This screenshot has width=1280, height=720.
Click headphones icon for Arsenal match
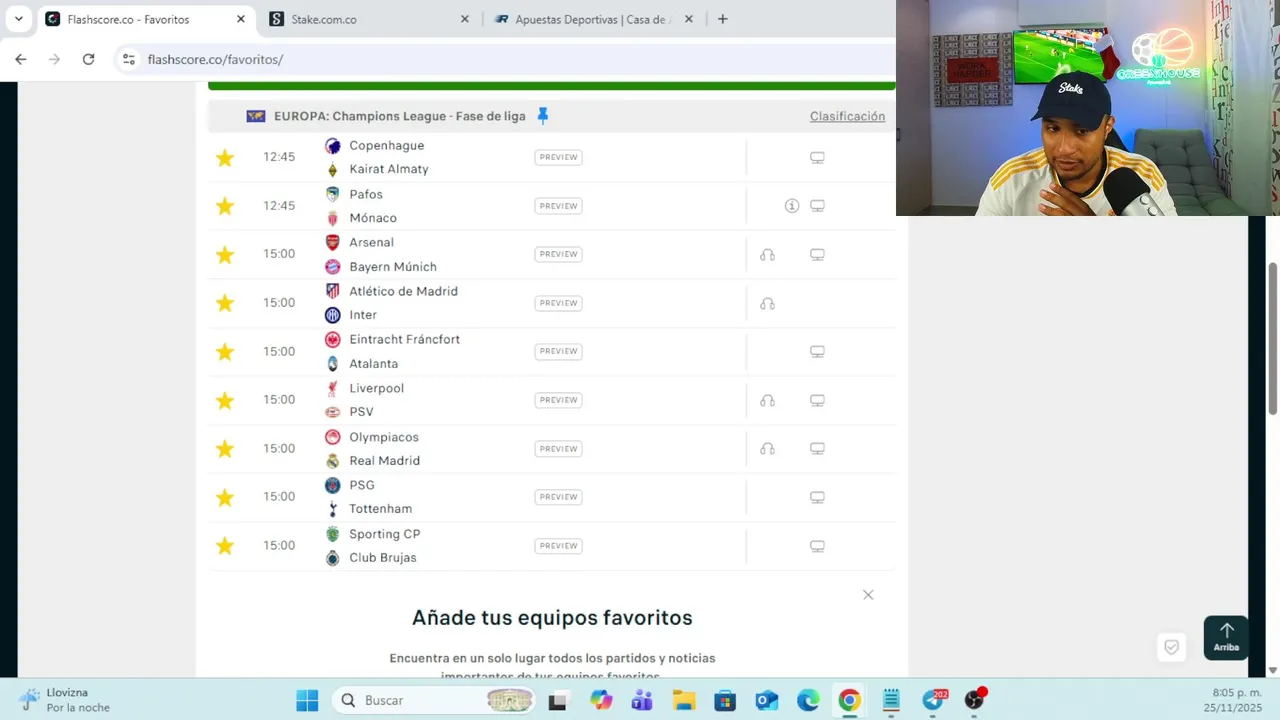click(x=767, y=255)
